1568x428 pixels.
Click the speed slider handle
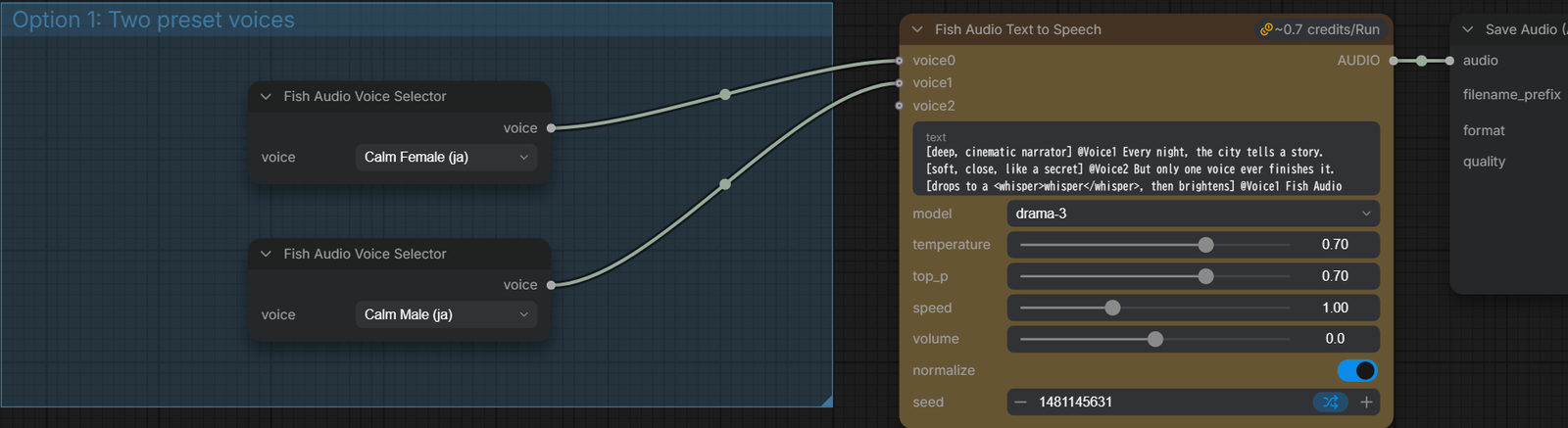(1112, 308)
